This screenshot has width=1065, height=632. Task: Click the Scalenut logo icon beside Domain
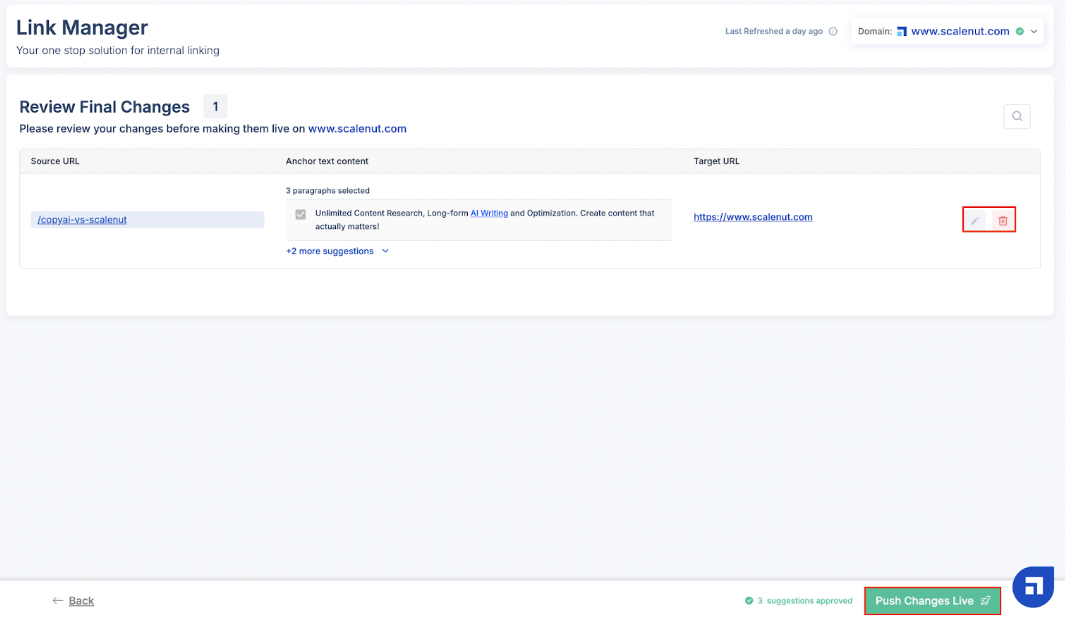click(902, 31)
